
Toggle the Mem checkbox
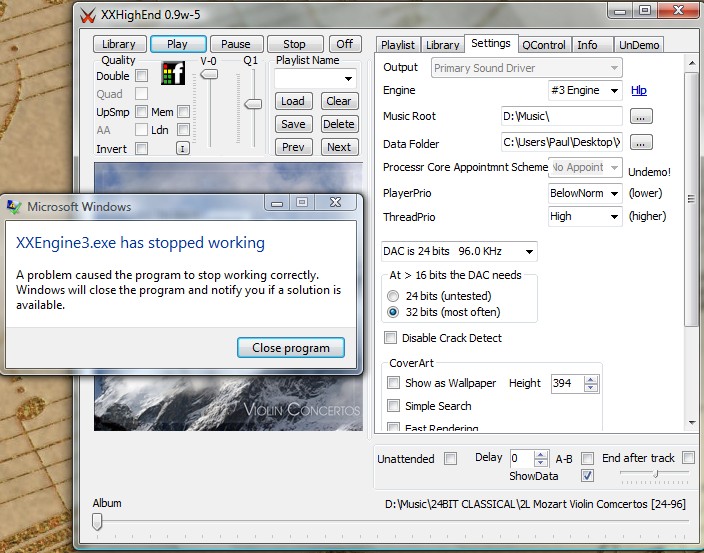click(x=183, y=111)
